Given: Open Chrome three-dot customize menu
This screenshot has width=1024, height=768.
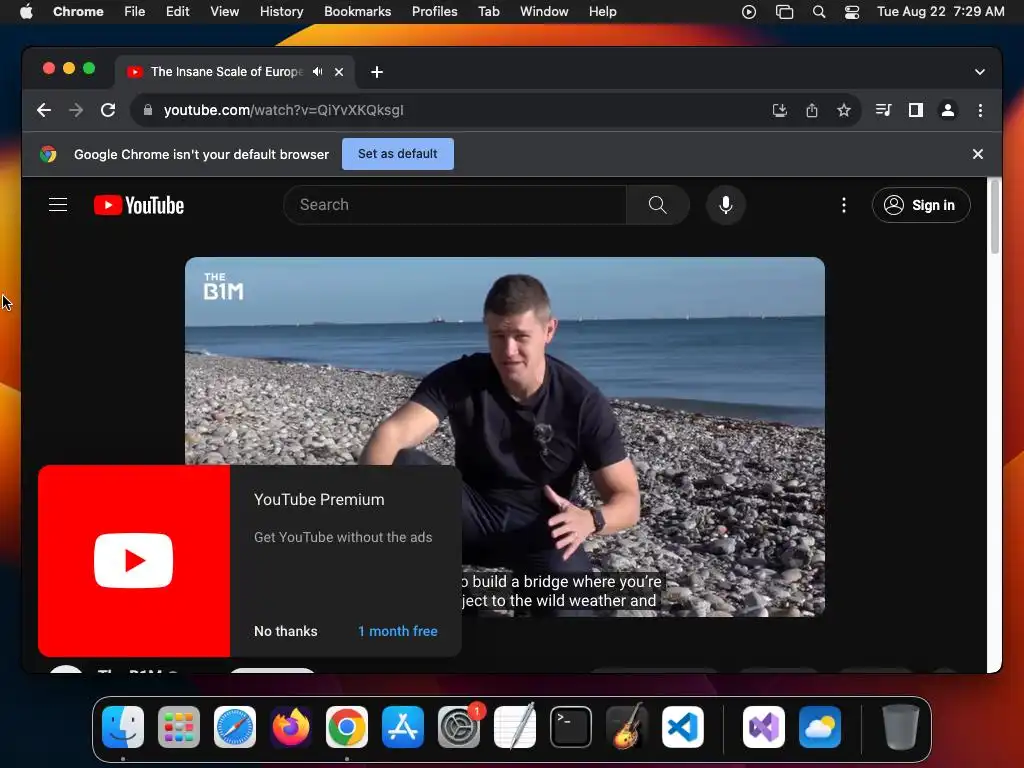Looking at the screenshot, I should 980,110.
